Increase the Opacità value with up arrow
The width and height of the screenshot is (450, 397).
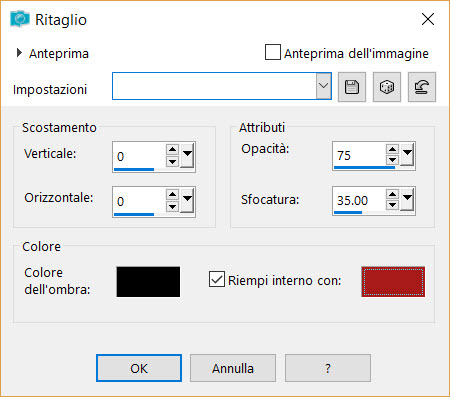[392, 149]
